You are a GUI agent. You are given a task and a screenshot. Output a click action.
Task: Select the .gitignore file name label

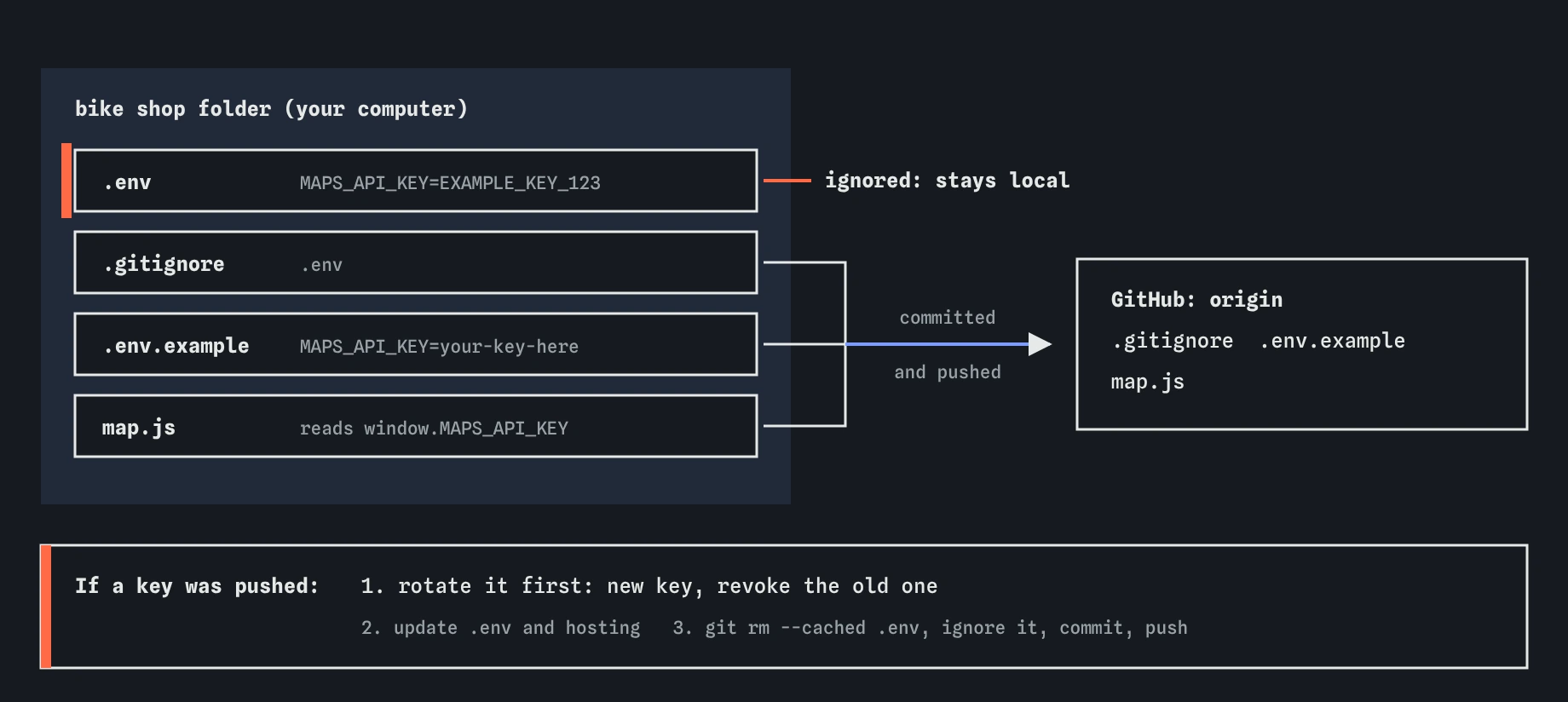[164, 265]
